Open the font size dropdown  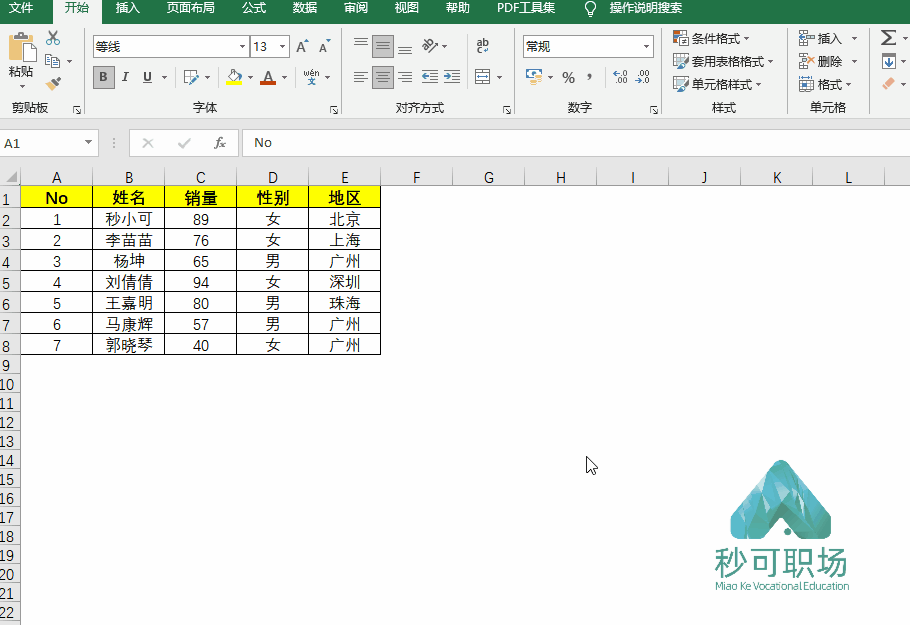coord(283,46)
